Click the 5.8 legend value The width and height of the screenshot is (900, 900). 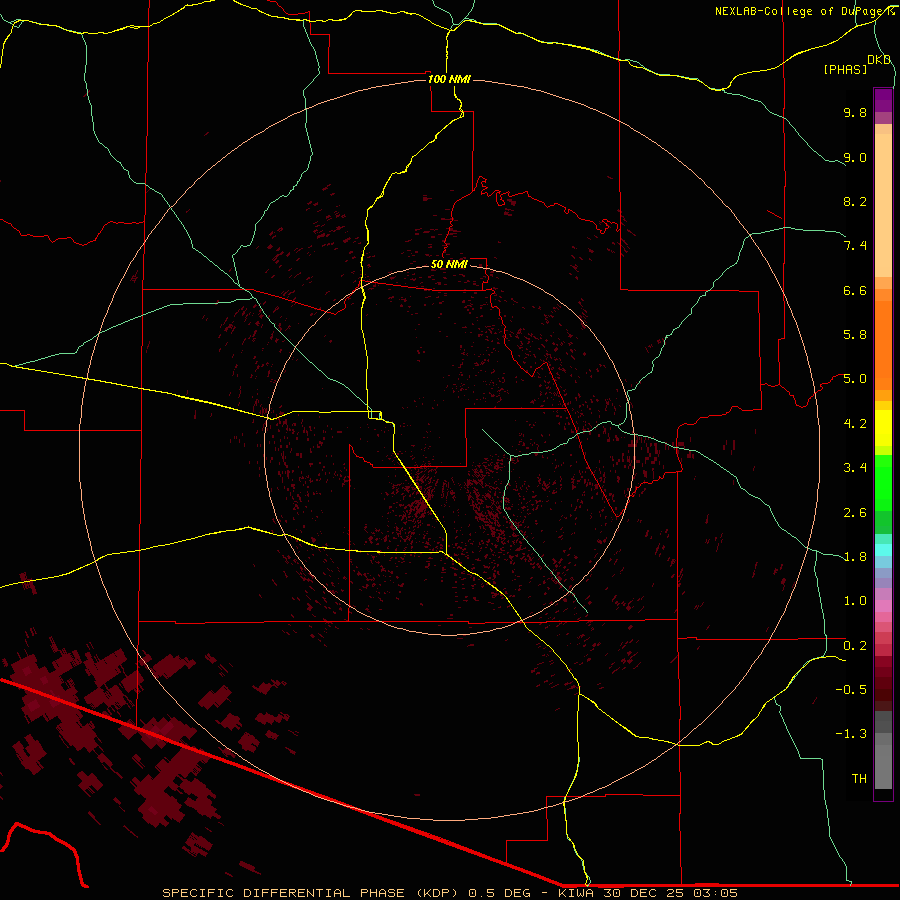click(855, 335)
